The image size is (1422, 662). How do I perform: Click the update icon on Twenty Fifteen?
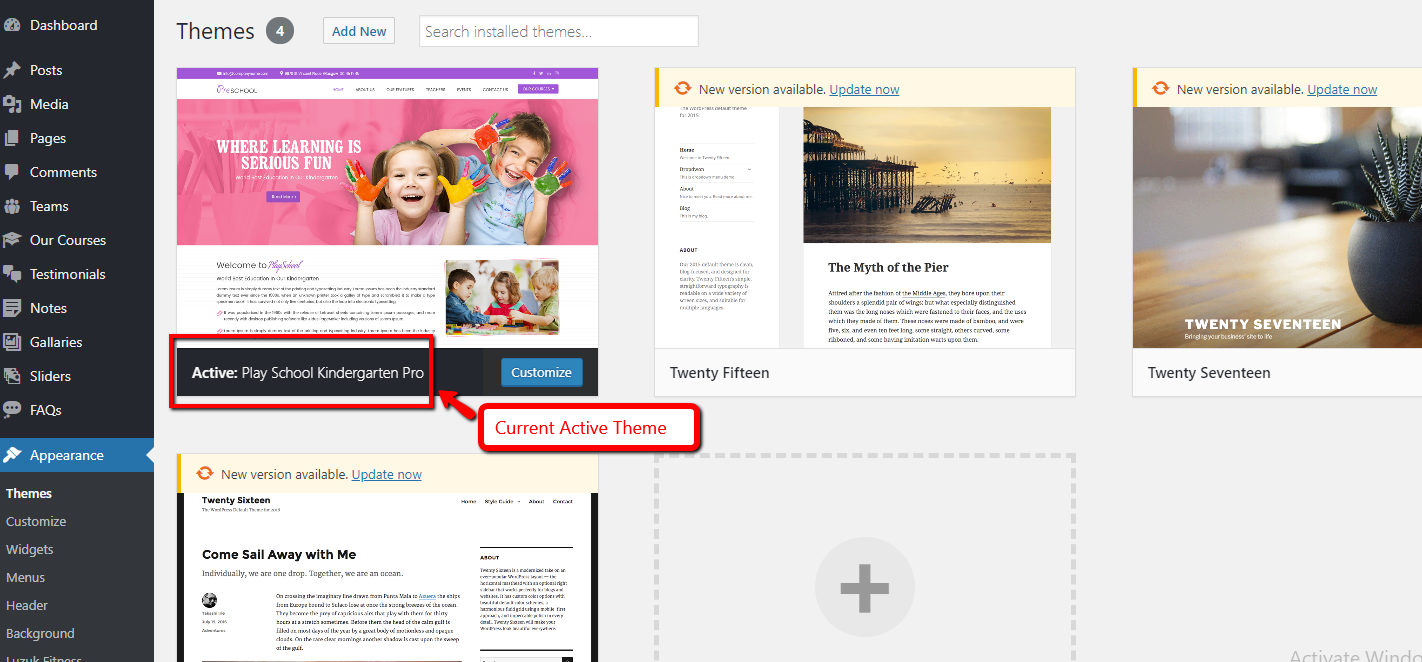click(683, 89)
